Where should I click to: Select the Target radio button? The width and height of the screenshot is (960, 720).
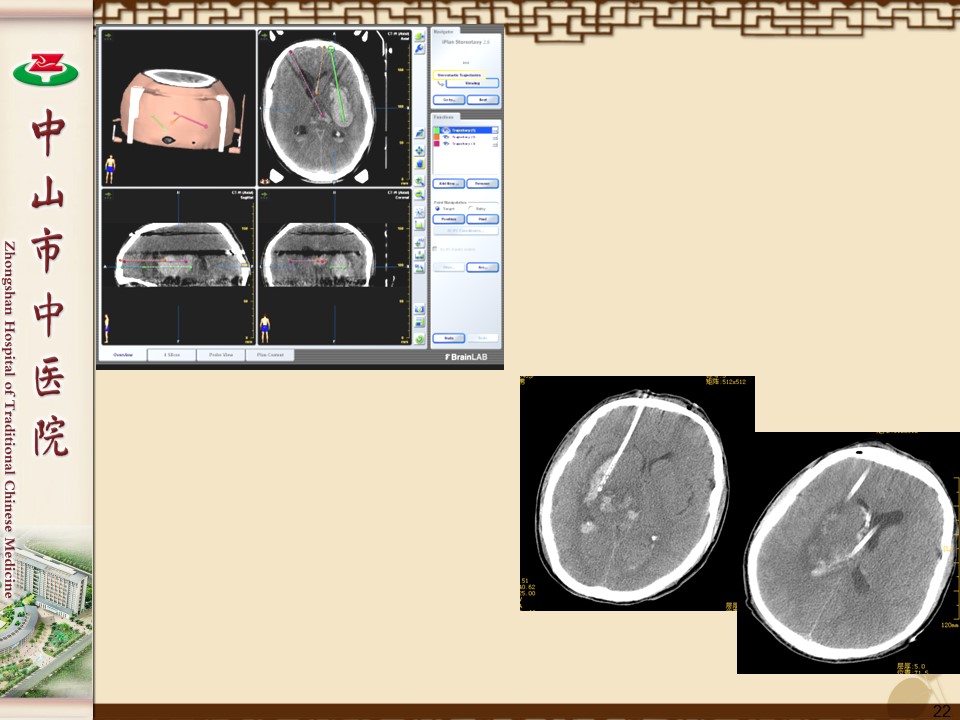coord(437,208)
